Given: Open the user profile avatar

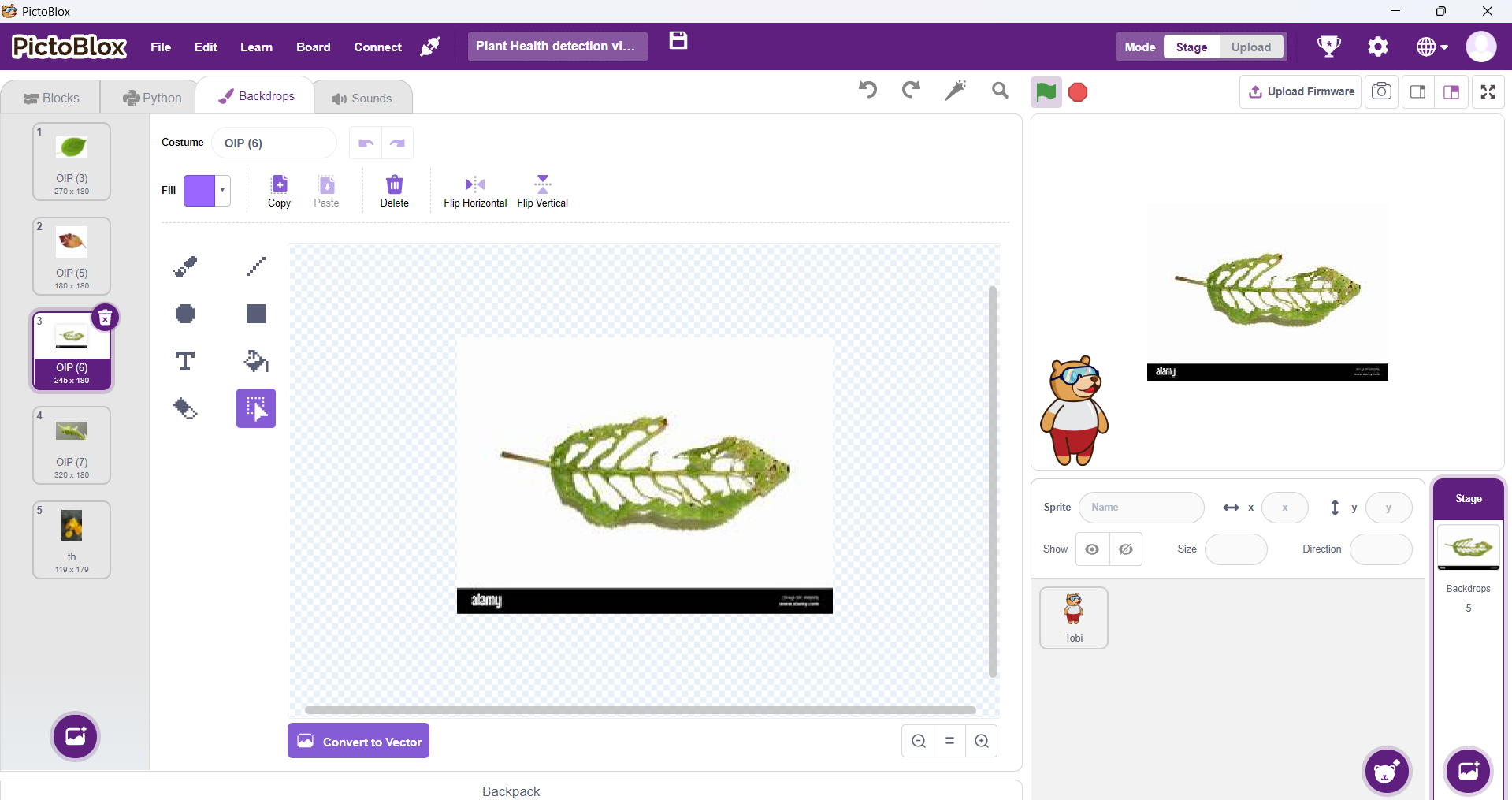Looking at the screenshot, I should point(1481,47).
